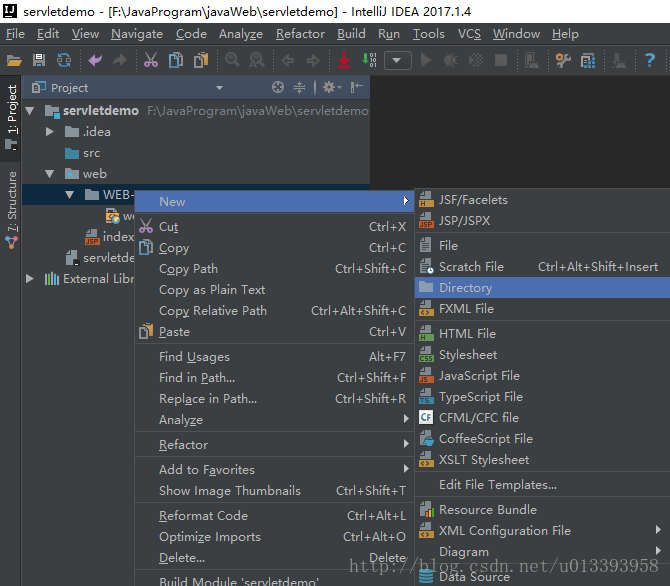Click Reformat Code in context menu
The width and height of the screenshot is (670, 586).
274,515
